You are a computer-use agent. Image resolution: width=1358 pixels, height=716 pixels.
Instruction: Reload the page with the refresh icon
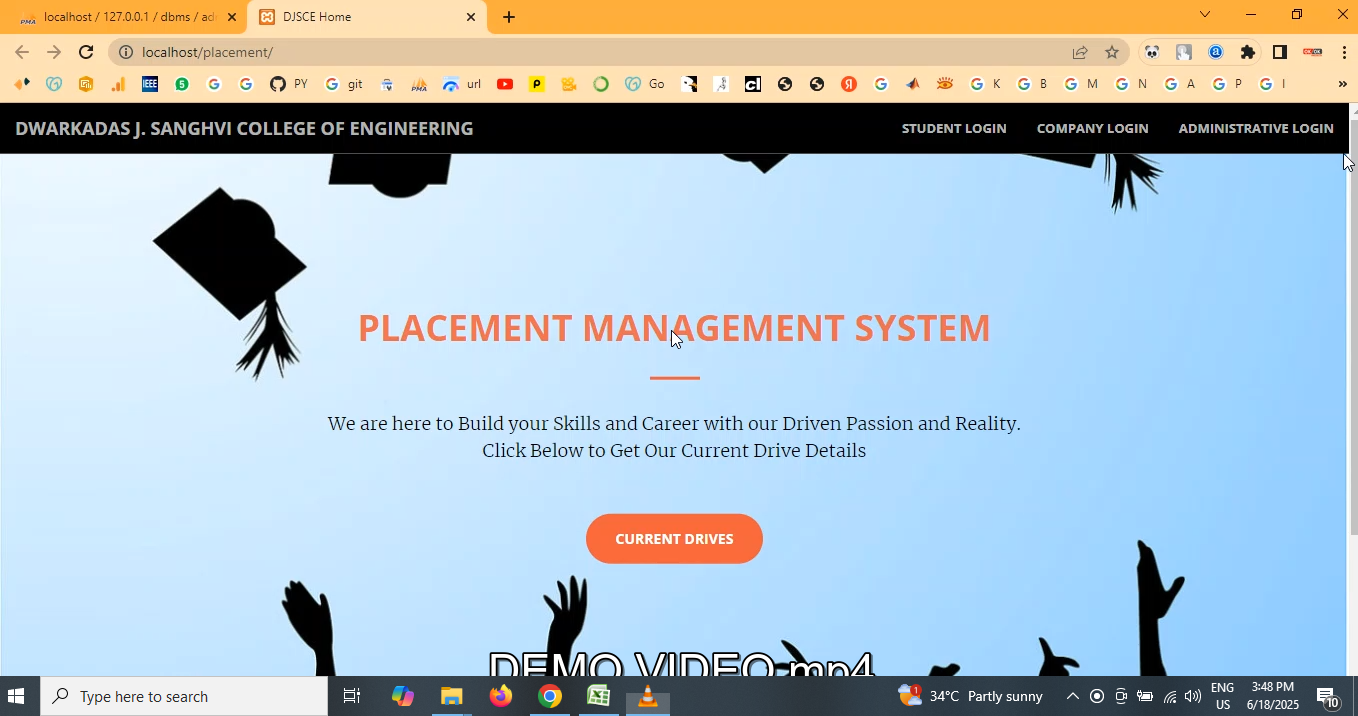tap(86, 52)
